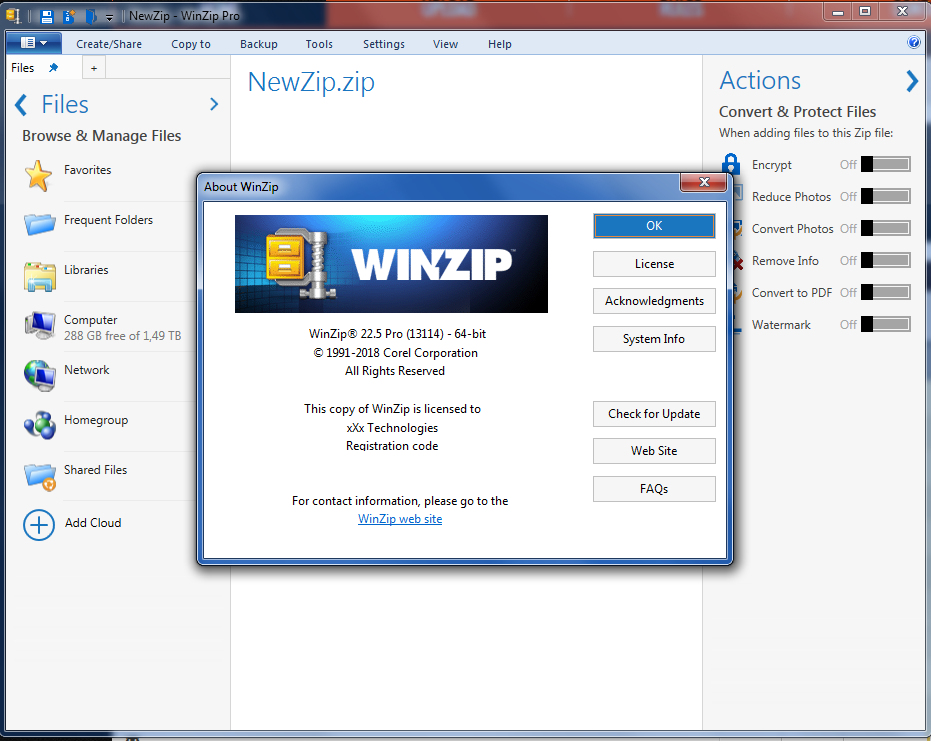
Task: Toggle the Watermark switch
Action: (885, 324)
